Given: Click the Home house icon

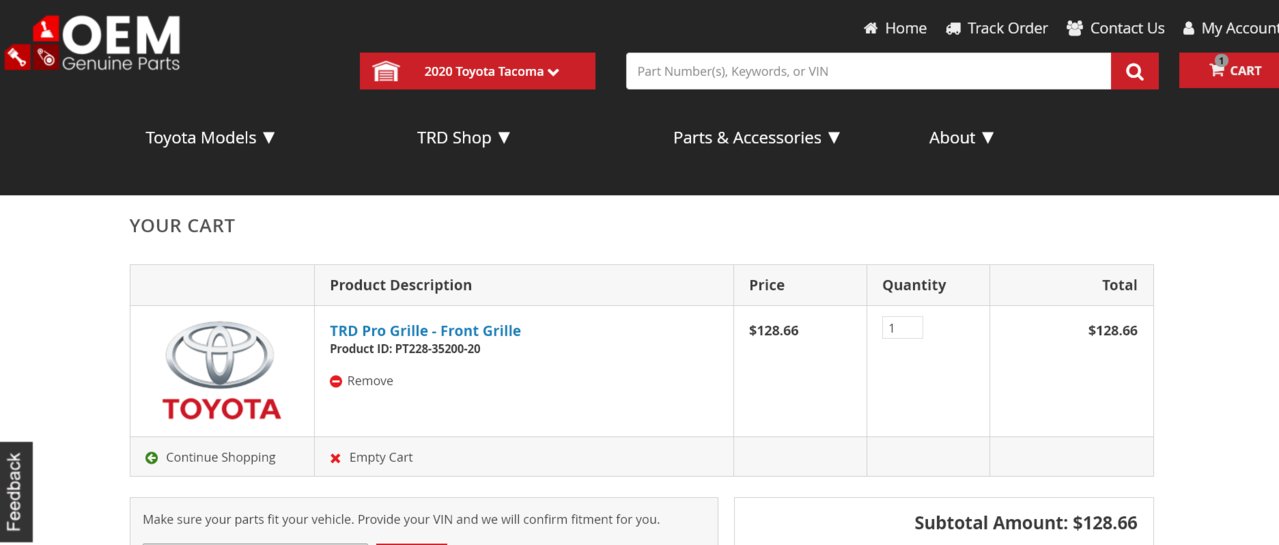Looking at the screenshot, I should 871,28.
